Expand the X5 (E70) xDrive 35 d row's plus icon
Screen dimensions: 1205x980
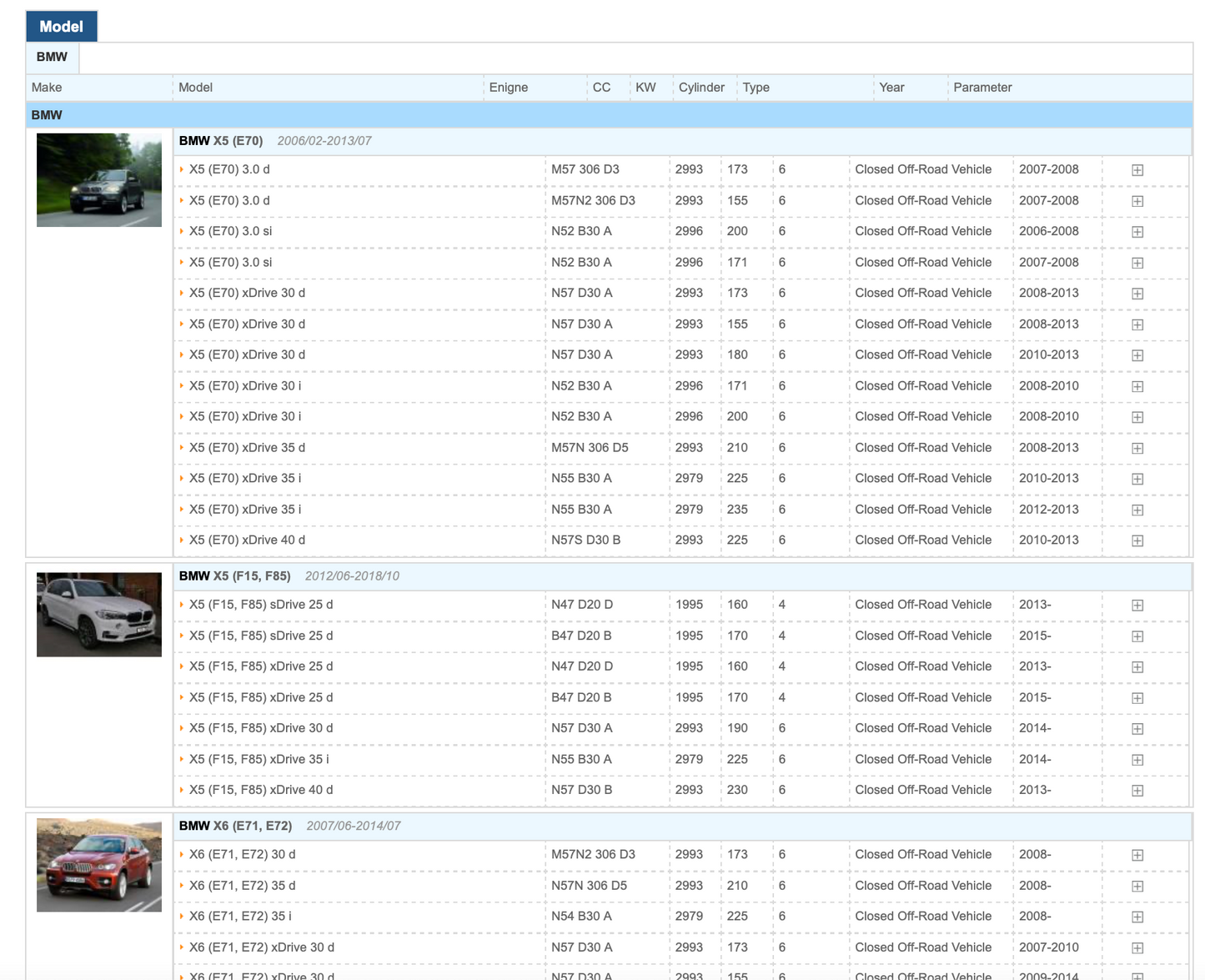click(1137, 448)
